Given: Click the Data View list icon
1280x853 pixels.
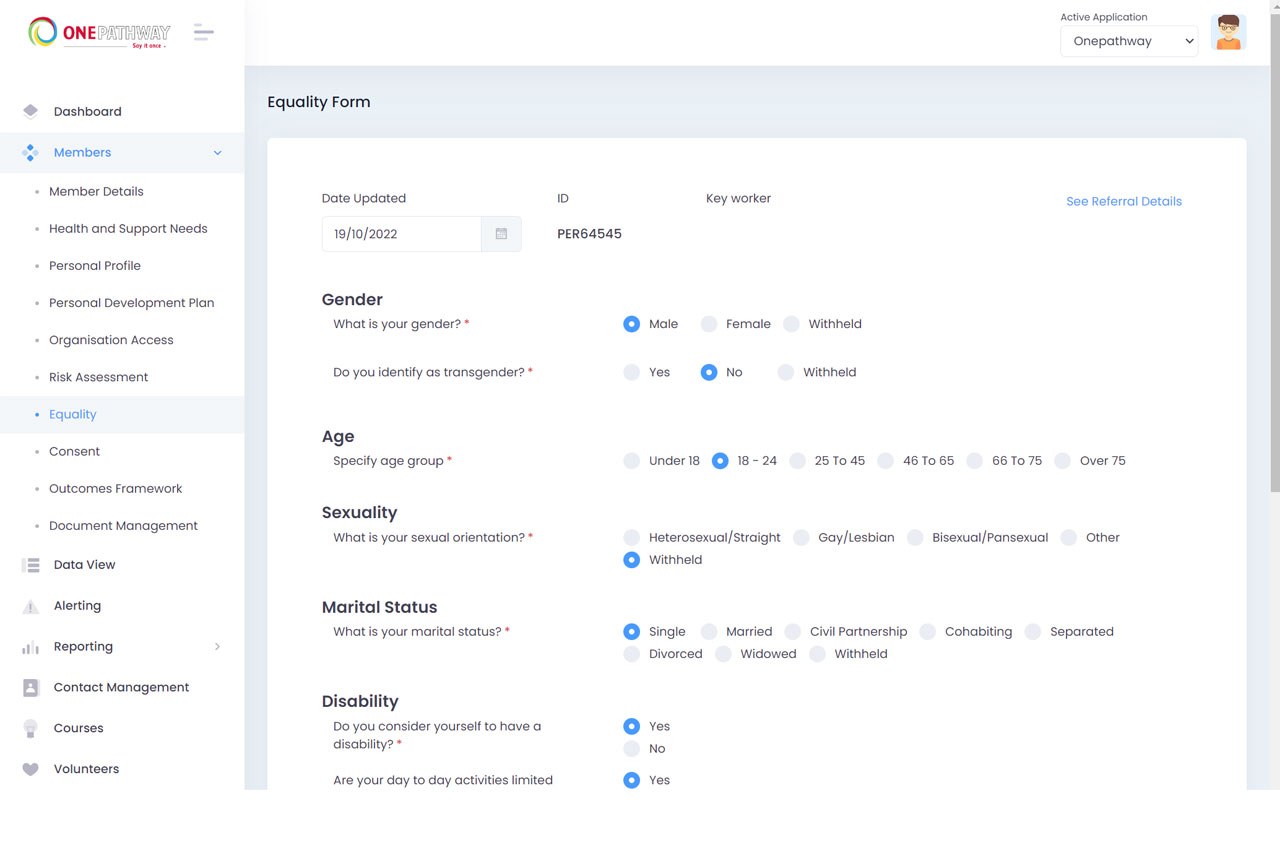Looking at the screenshot, I should point(30,565).
